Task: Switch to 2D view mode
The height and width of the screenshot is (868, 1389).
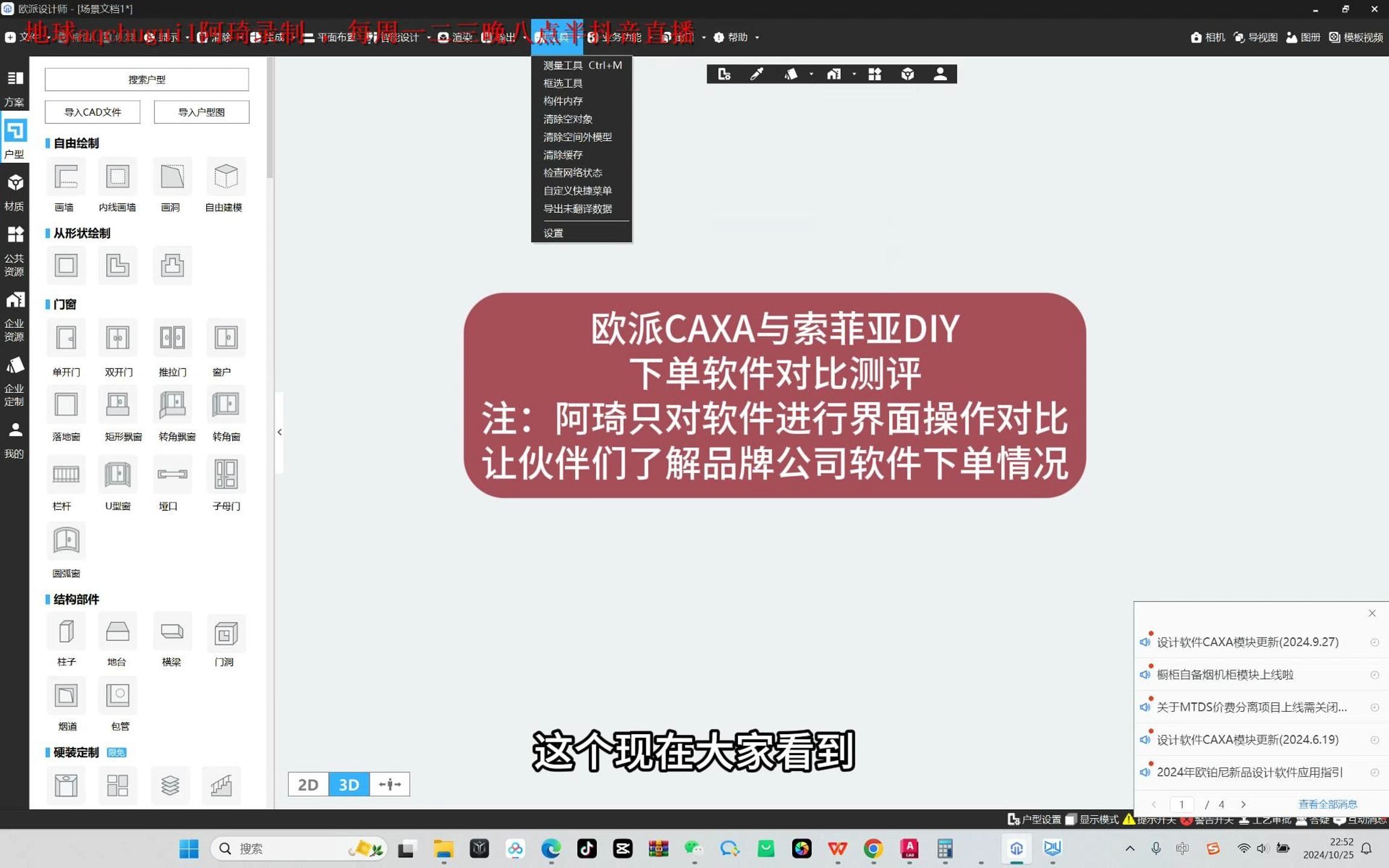Action: tap(308, 784)
